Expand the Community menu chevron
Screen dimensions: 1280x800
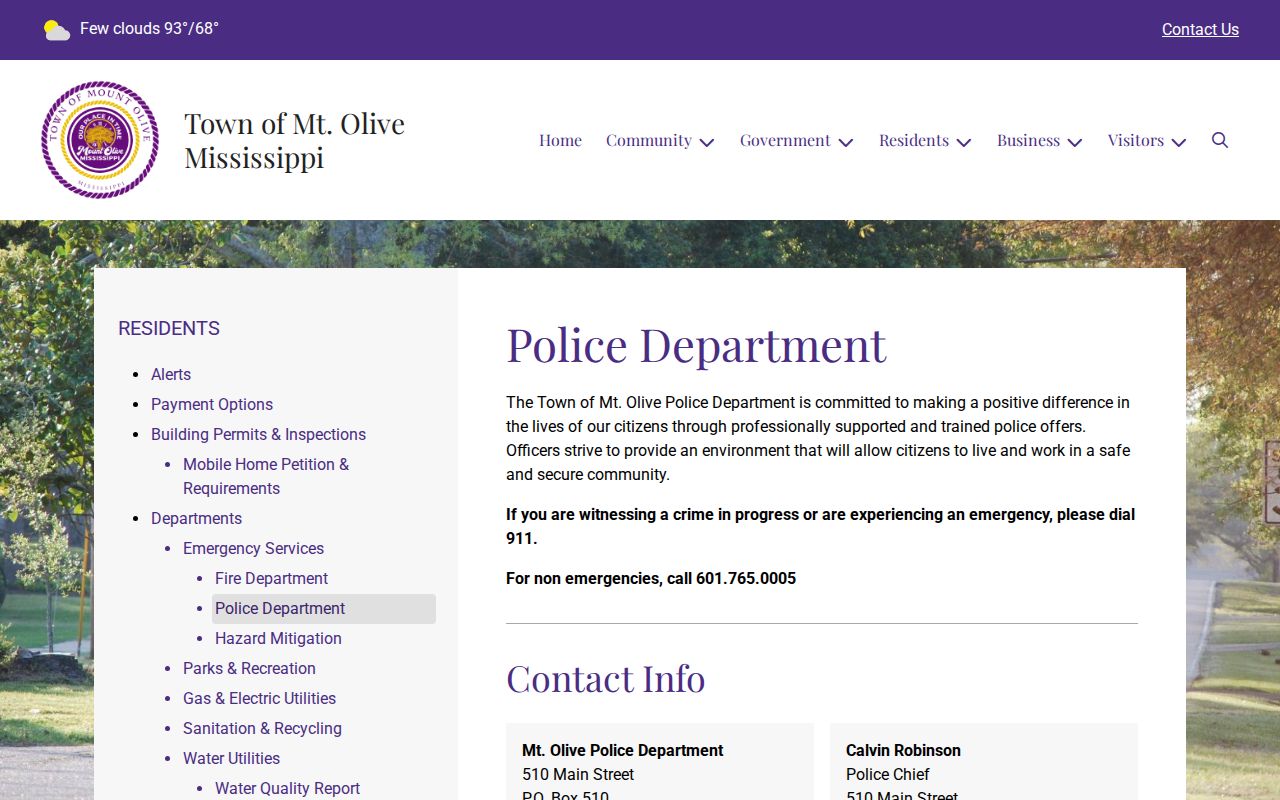pyautogui.click(x=707, y=142)
